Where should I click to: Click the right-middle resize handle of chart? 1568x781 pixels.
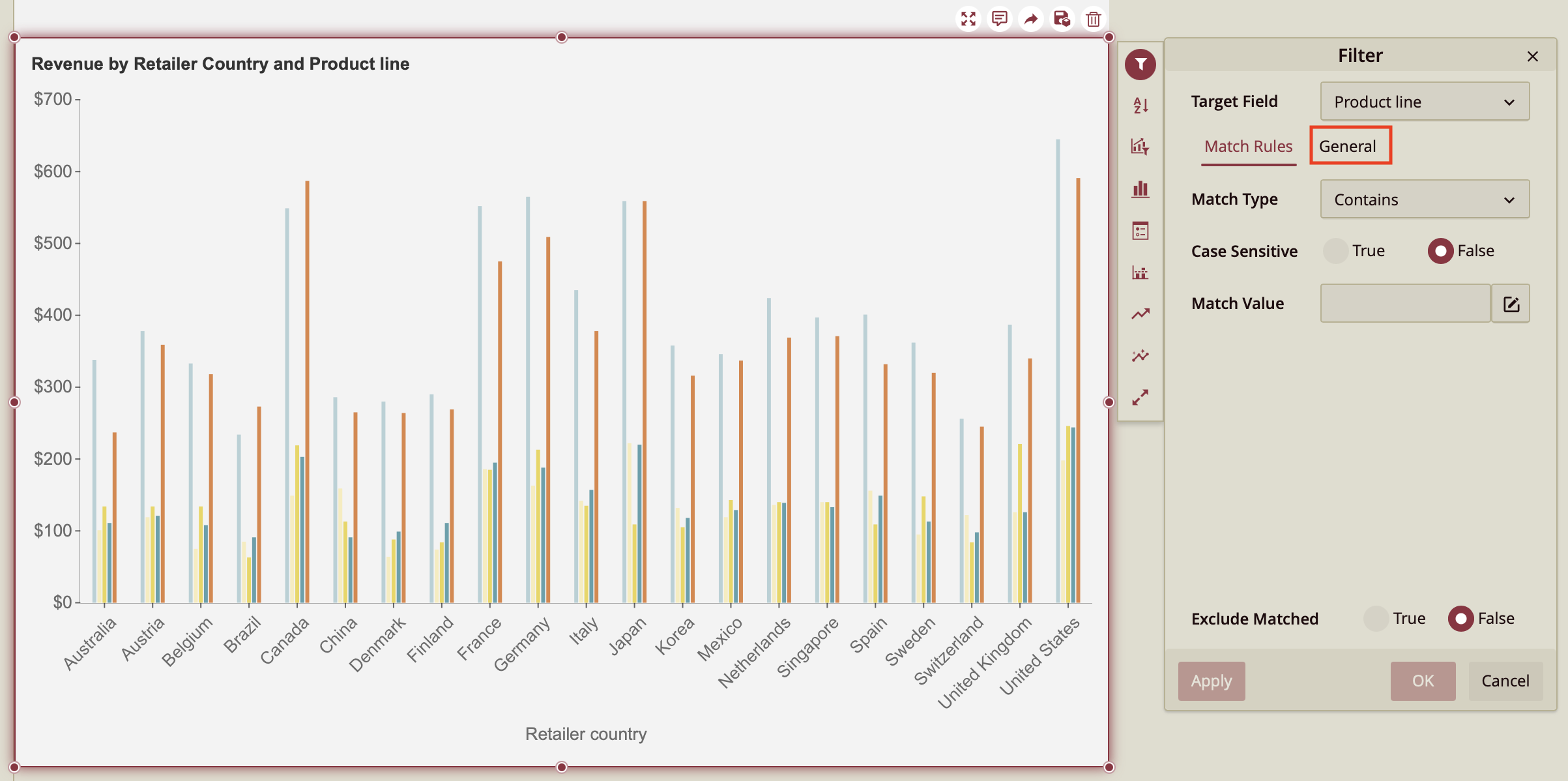click(x=1109, y=402)
